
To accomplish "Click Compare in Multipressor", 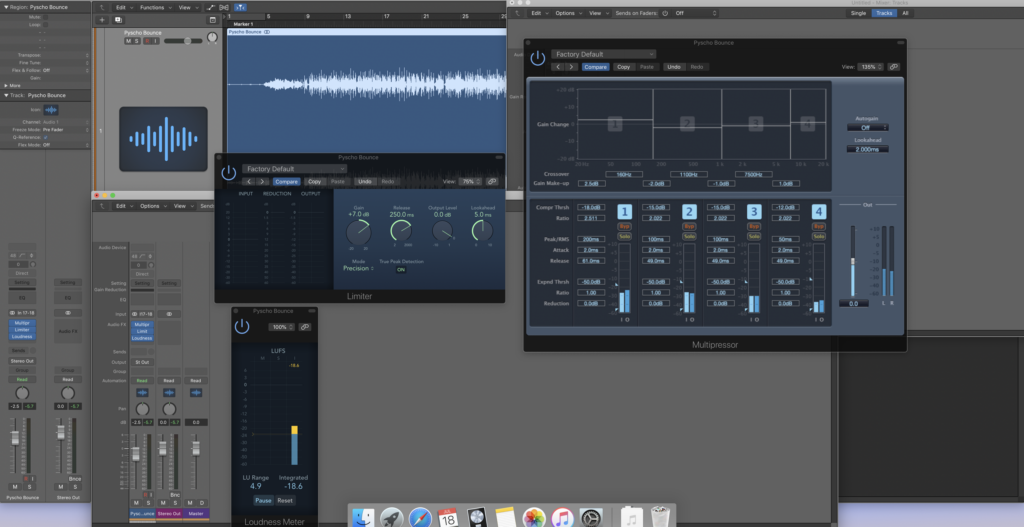I will pos(595,67).
